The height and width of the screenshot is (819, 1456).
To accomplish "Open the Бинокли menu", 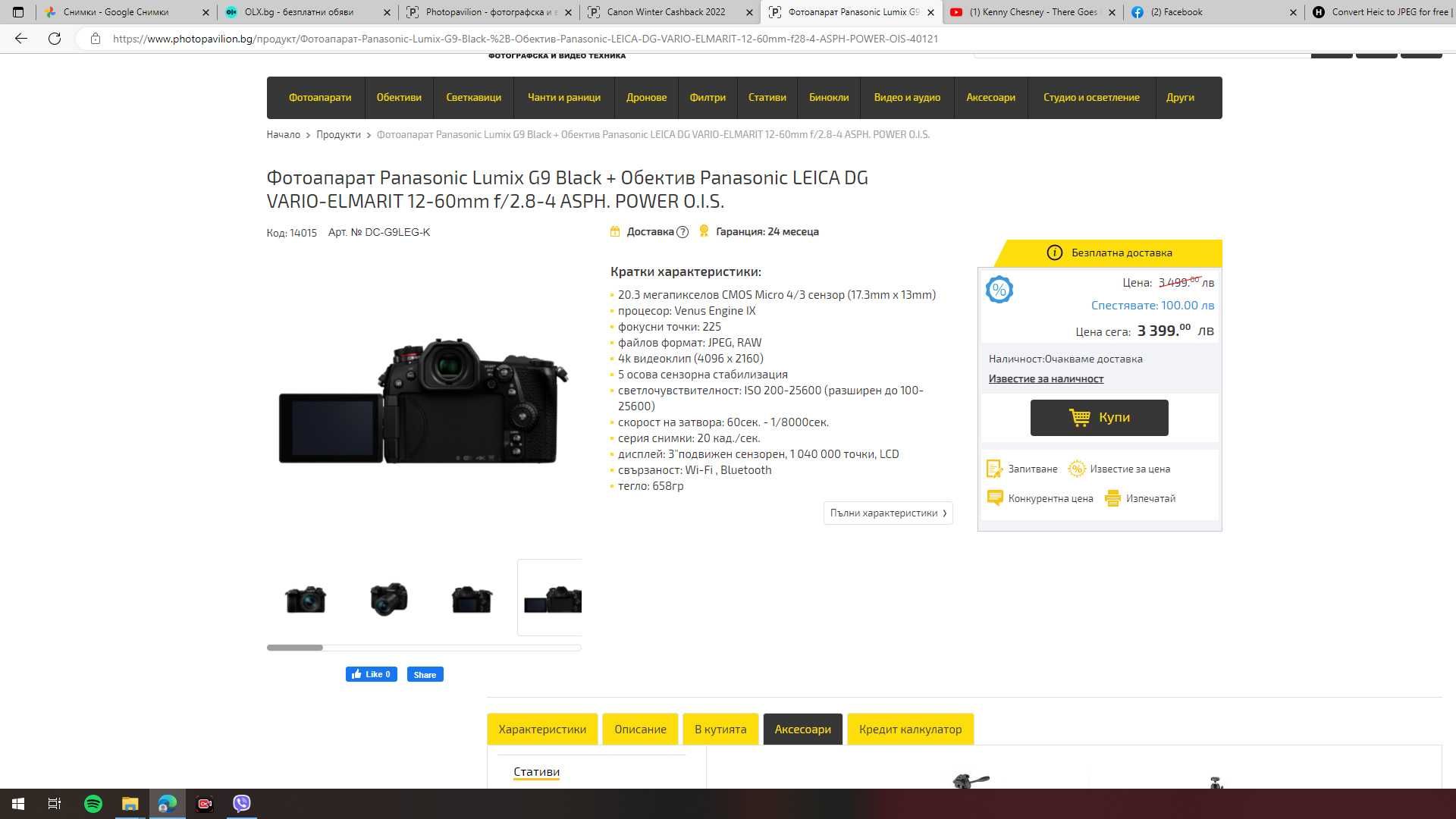I will [x=829, y=97].
